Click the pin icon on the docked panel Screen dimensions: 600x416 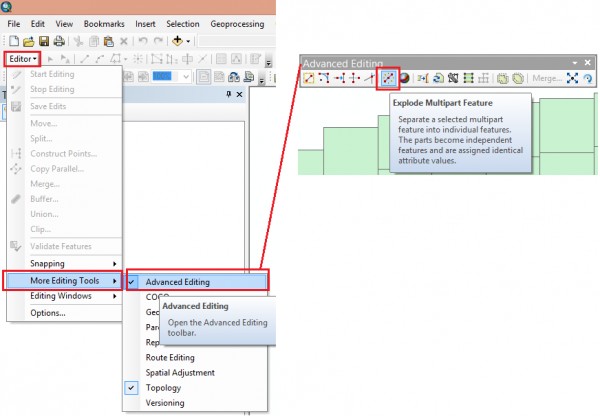[x=229, y=94]
